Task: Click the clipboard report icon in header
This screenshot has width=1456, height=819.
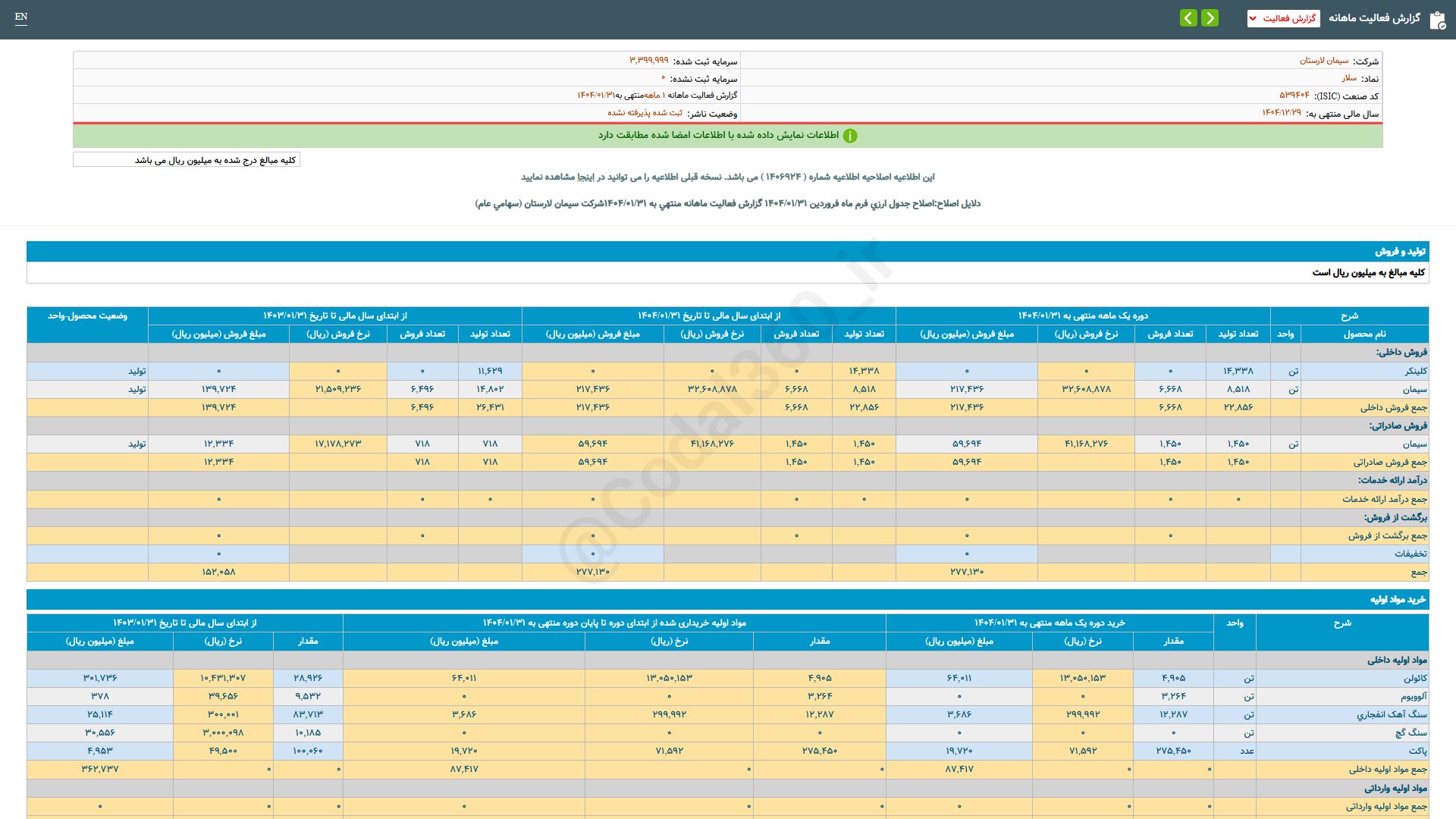Action: pyautogui.click(x=1437, y=20)
